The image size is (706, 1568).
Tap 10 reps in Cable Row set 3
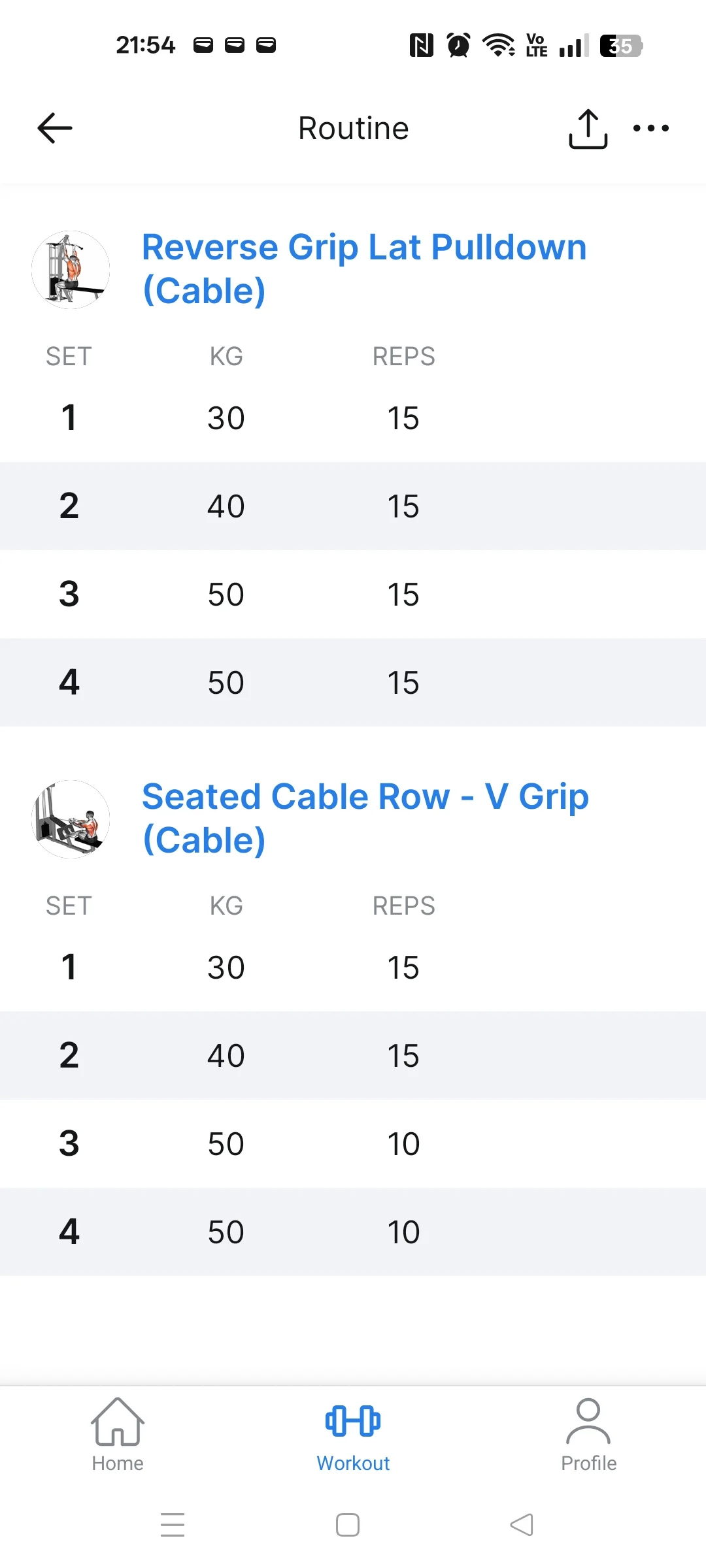click(403, 1144)
